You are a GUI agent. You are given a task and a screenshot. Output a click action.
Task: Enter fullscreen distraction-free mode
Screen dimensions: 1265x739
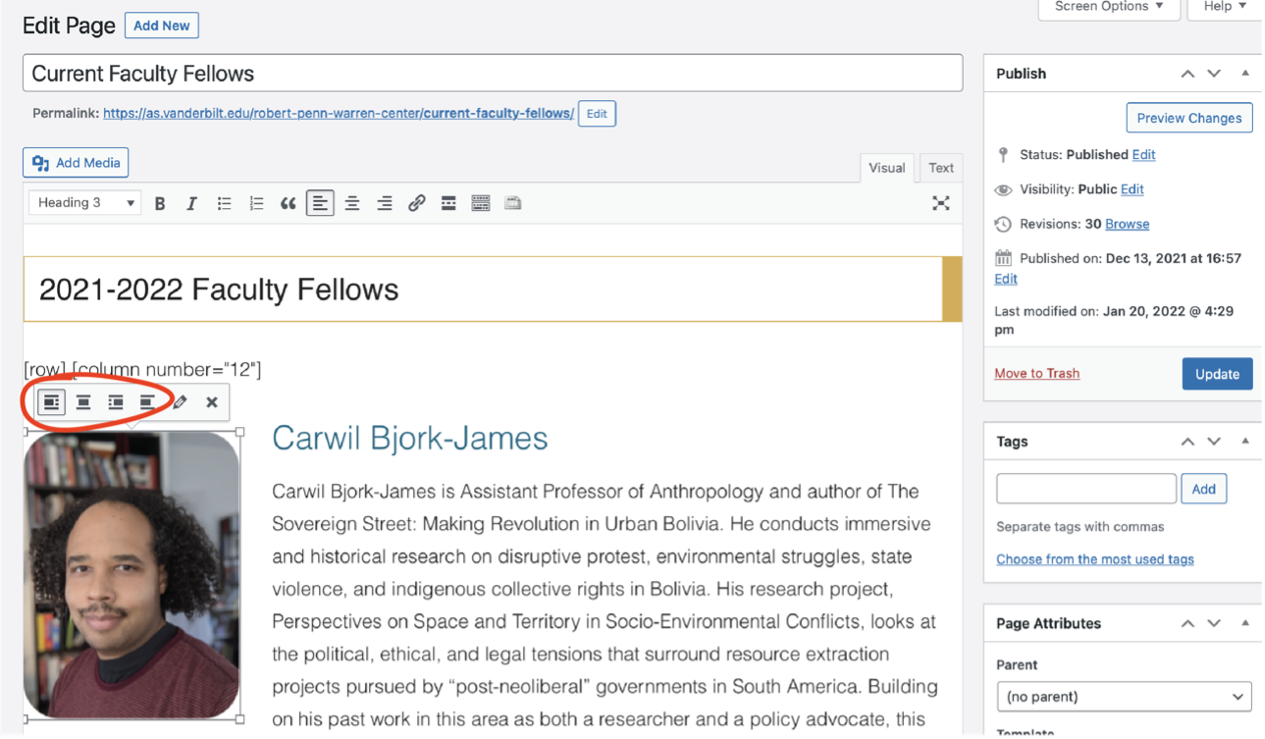940,203
